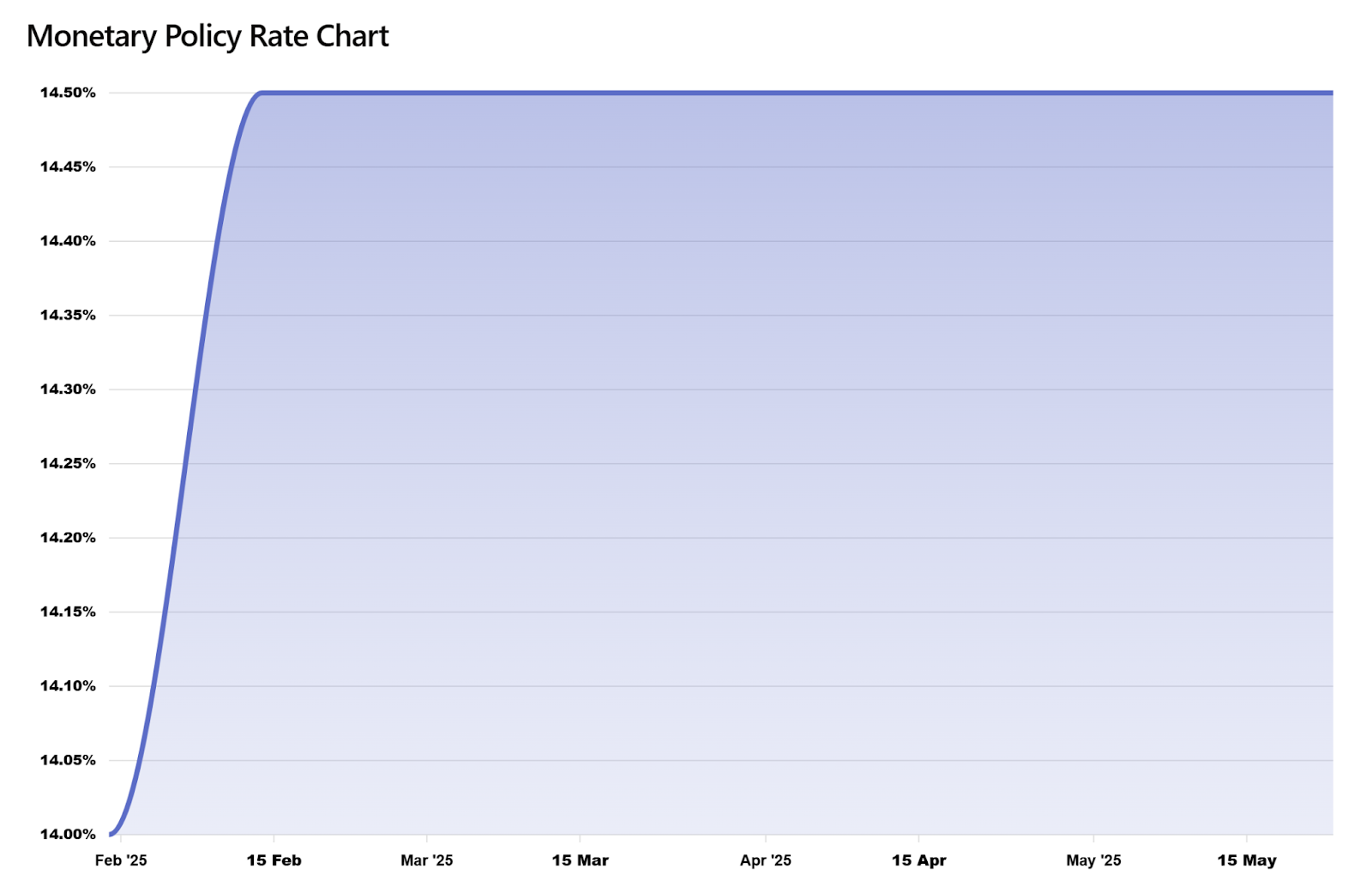Click the 14.50% y-axis label
The height and width of the screenshot is (881, 1372).
68,93
